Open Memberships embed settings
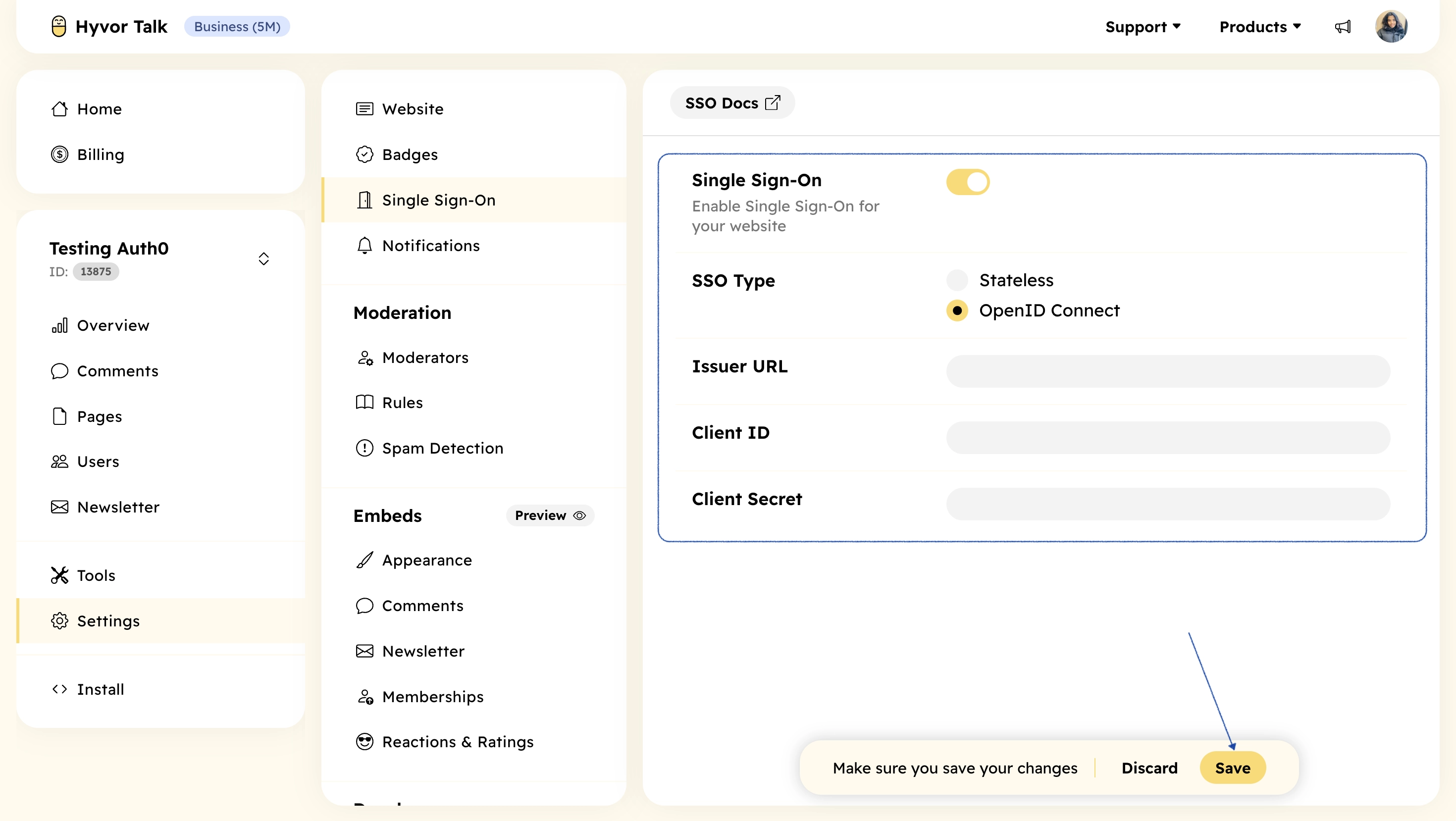This screenshot has height=821, width=1456. coord(473,697)
